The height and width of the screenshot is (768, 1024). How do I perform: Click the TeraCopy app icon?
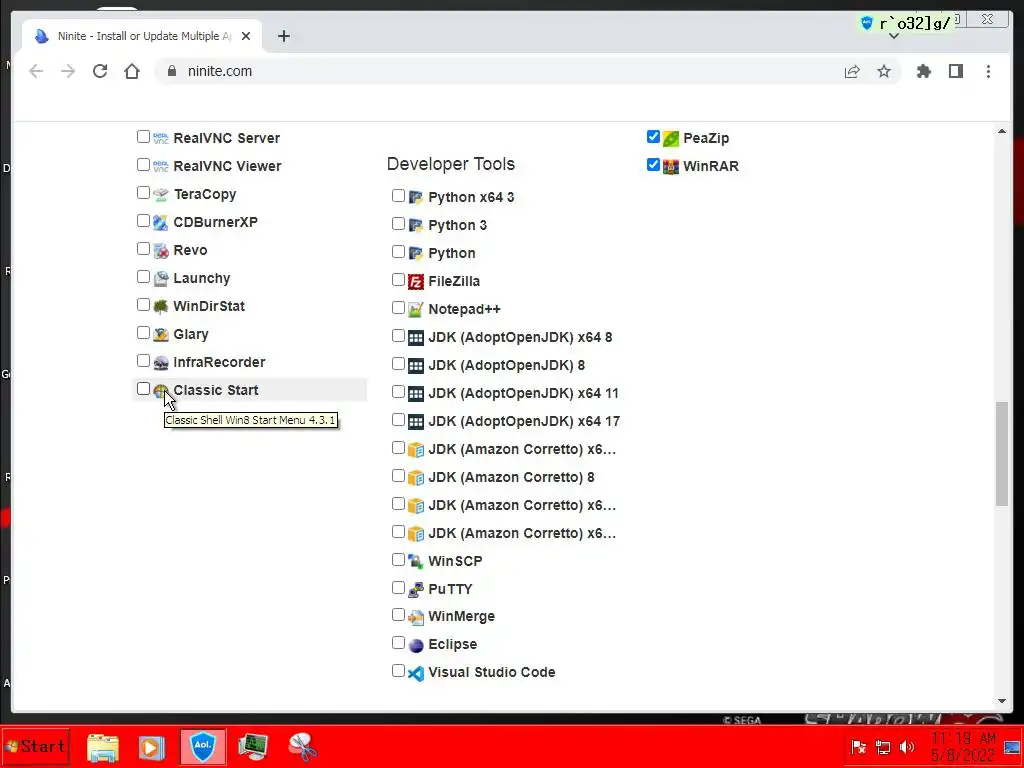coord(161,194)
